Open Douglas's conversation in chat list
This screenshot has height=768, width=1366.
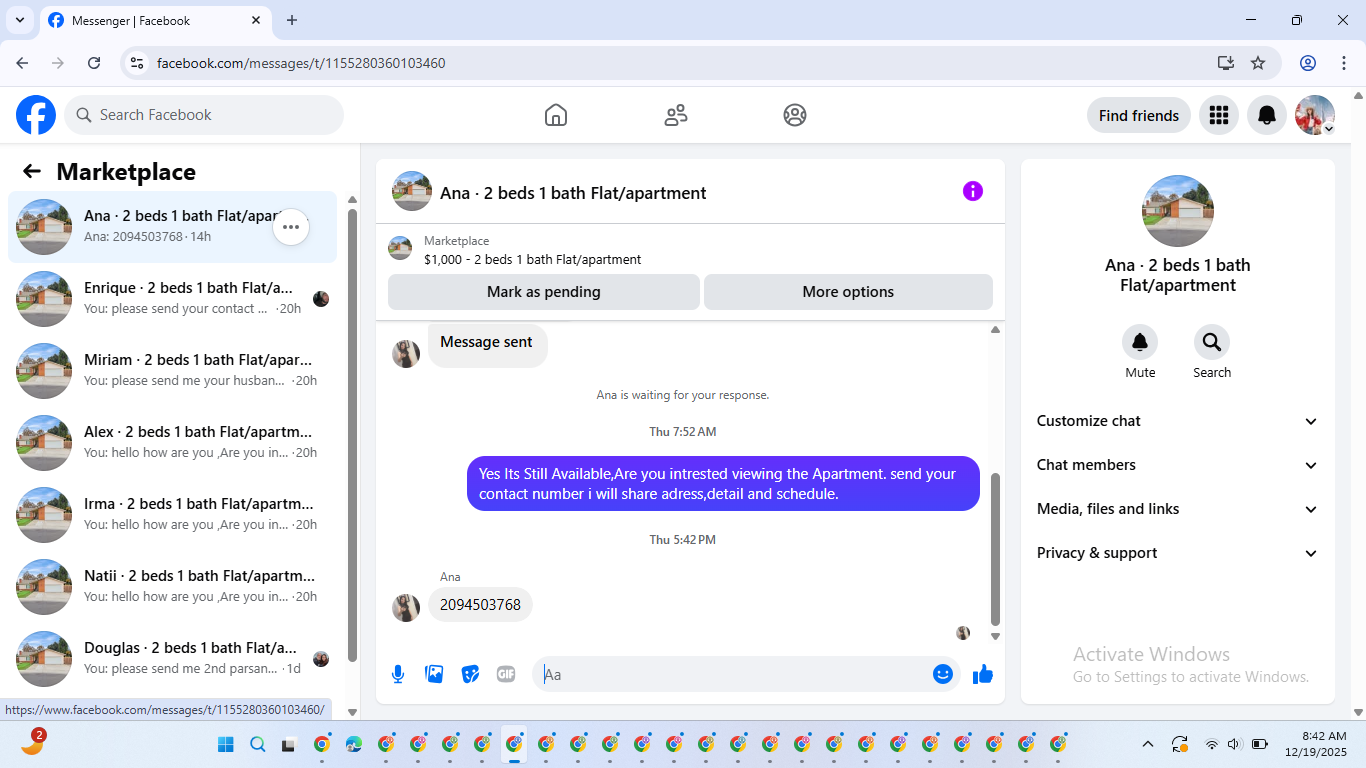(172, 659)
